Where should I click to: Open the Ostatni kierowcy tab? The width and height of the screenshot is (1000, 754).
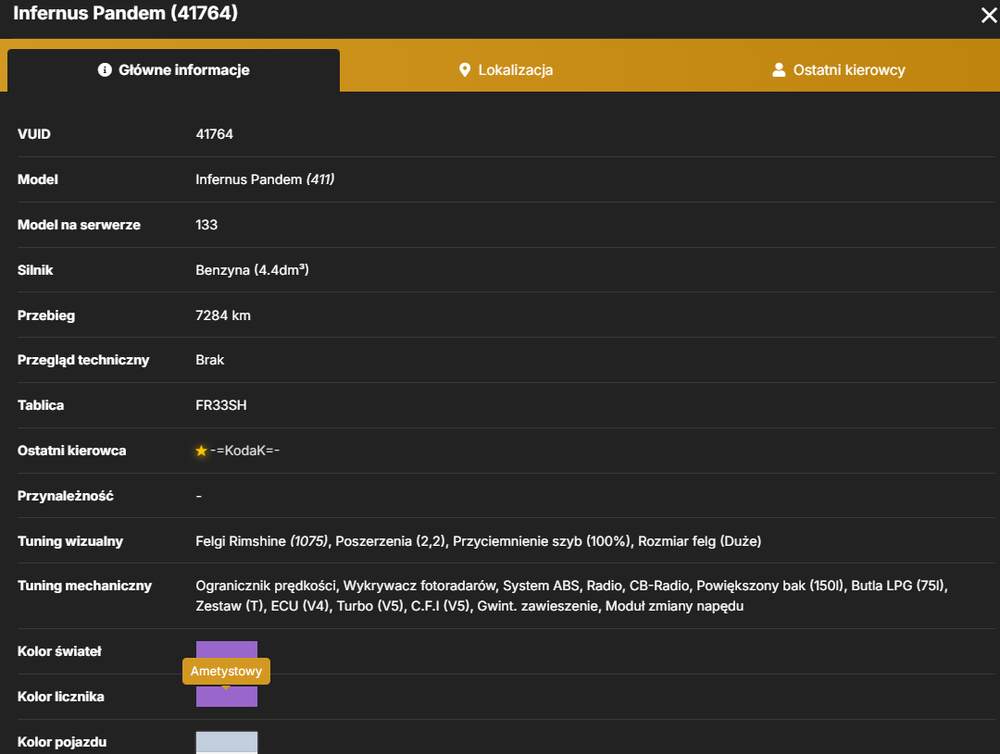pyautogui.click(x=838, y=70)
